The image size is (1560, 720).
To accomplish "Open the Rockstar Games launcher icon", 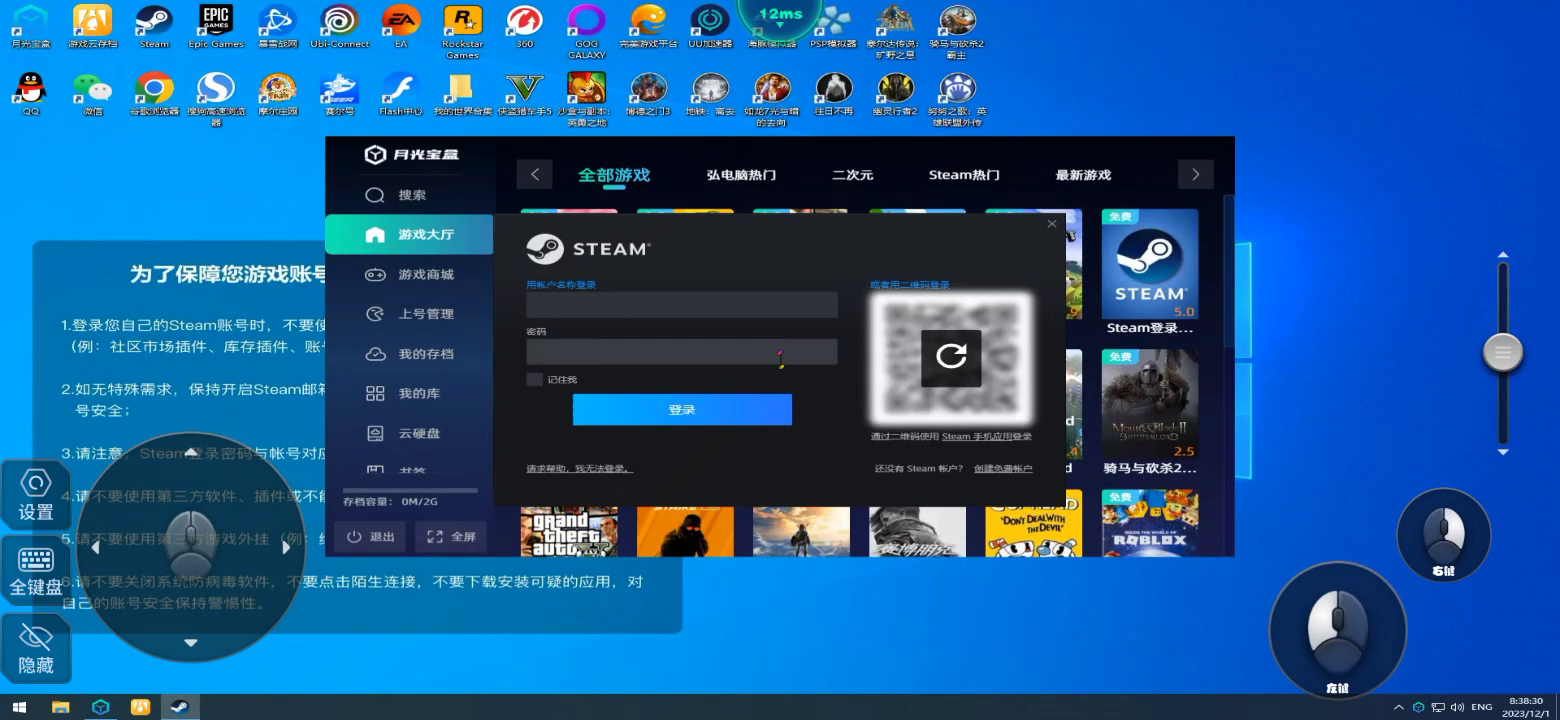I will point(462,21).
